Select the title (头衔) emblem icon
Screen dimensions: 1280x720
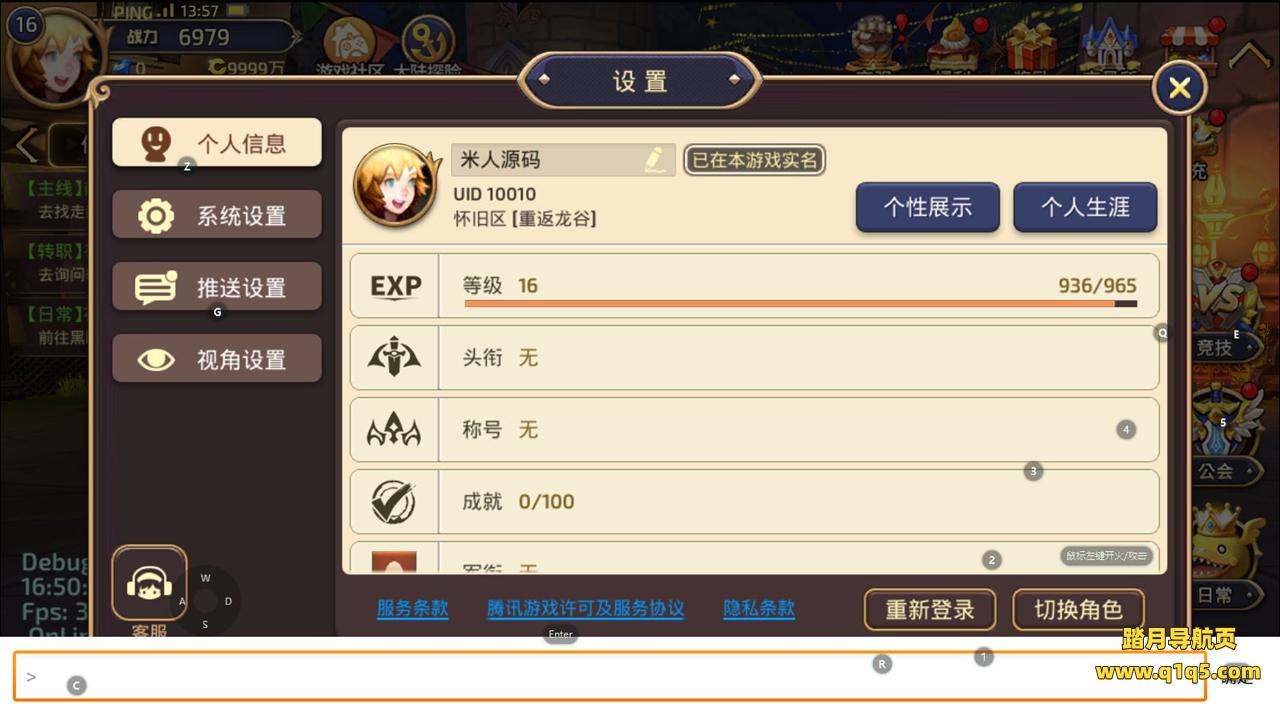394,357
